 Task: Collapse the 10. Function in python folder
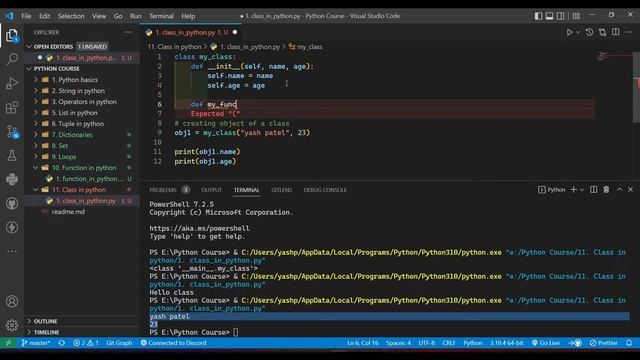pyautogui.click(x=82, y=168)
